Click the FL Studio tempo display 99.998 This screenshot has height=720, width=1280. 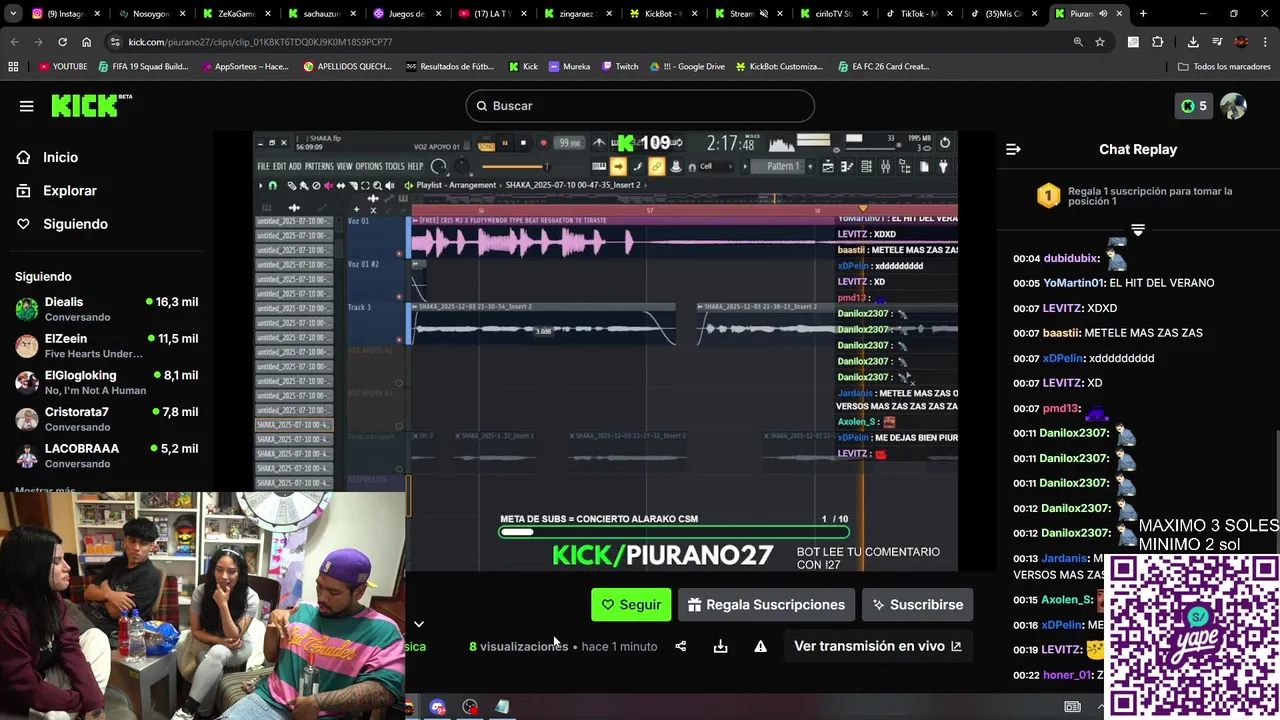pos(570,143)
